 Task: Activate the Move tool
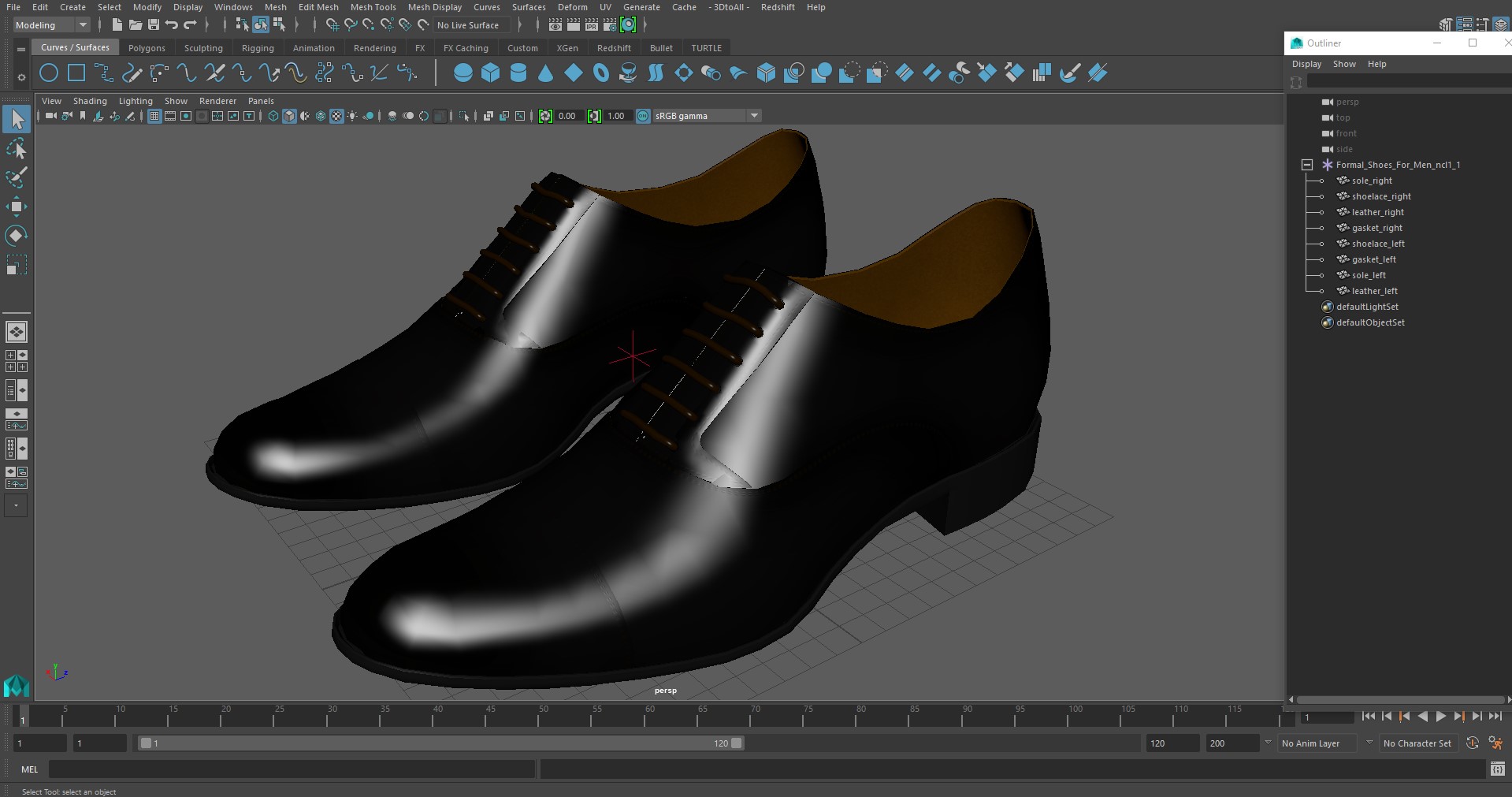click(x=17, y=207)
